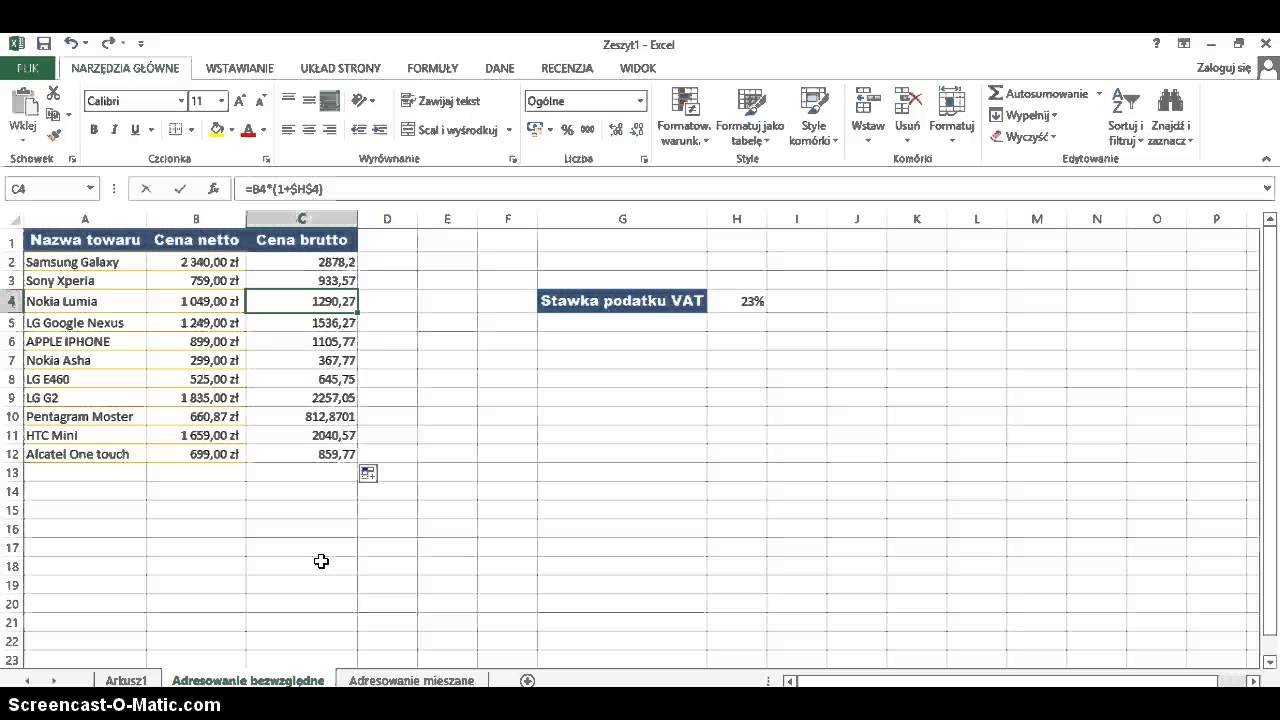Toggle align text left
1280x720 pixels.
pos(288,130)
